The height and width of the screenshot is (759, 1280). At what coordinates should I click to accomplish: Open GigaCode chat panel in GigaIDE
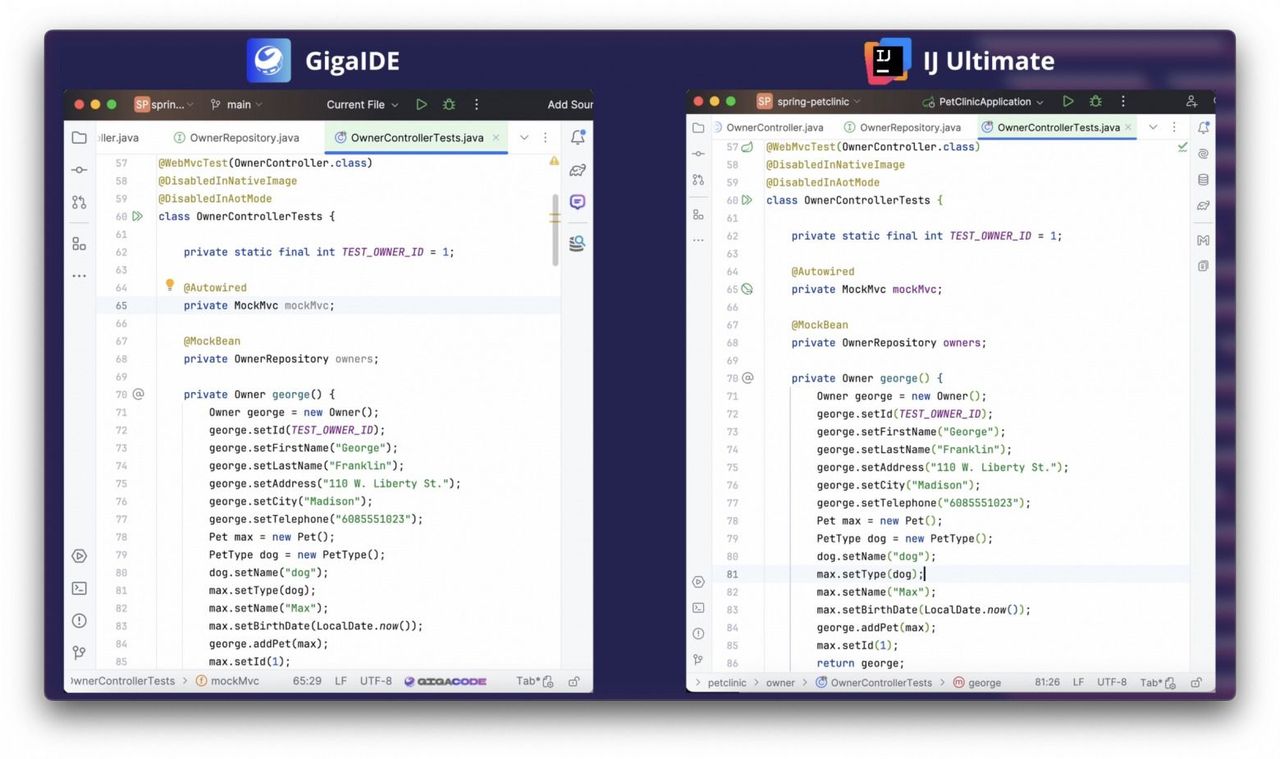click(x=578, y=202)
